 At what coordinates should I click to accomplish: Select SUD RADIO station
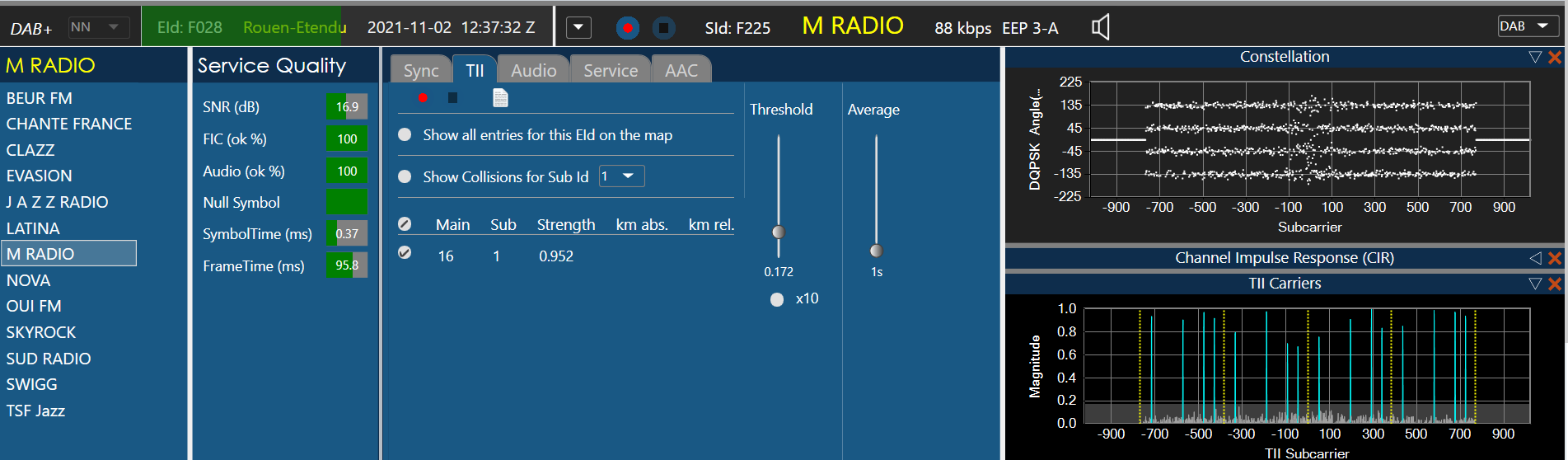pyautogui.click(x=49, y=359)
